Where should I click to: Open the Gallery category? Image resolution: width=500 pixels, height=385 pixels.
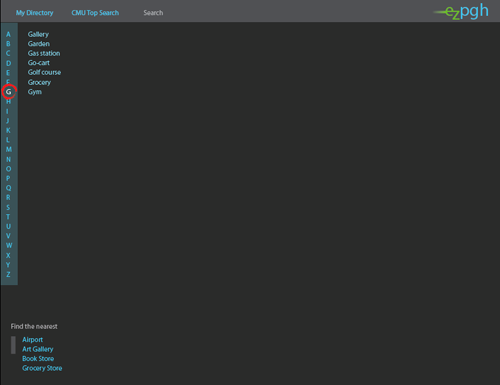pos(38,34)
